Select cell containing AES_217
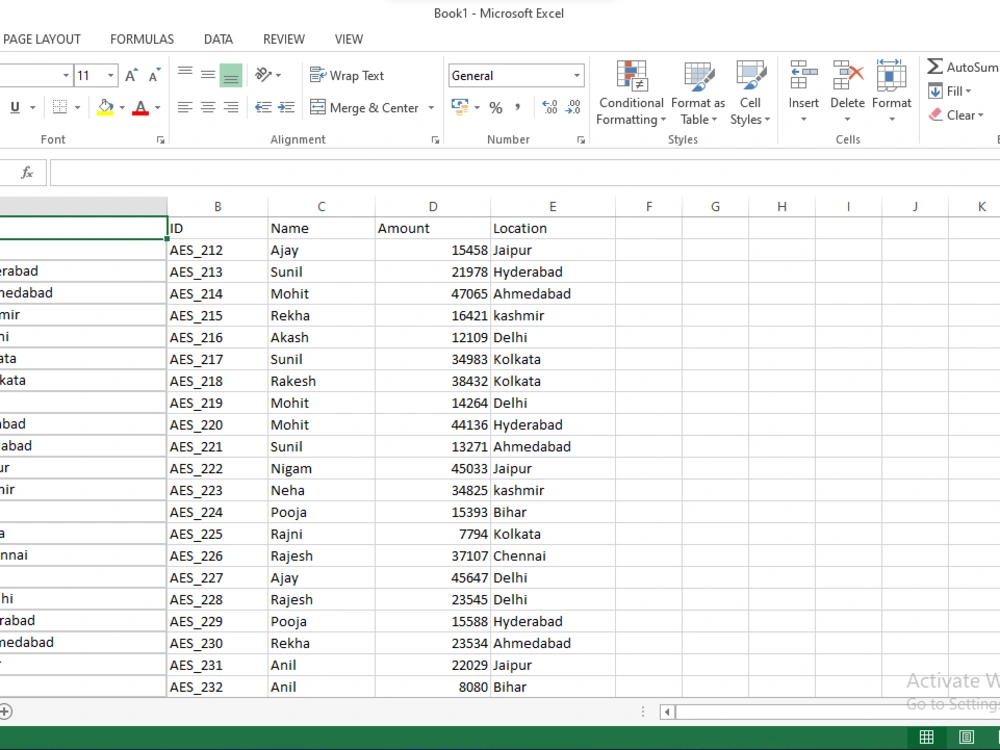 [217, 360]
